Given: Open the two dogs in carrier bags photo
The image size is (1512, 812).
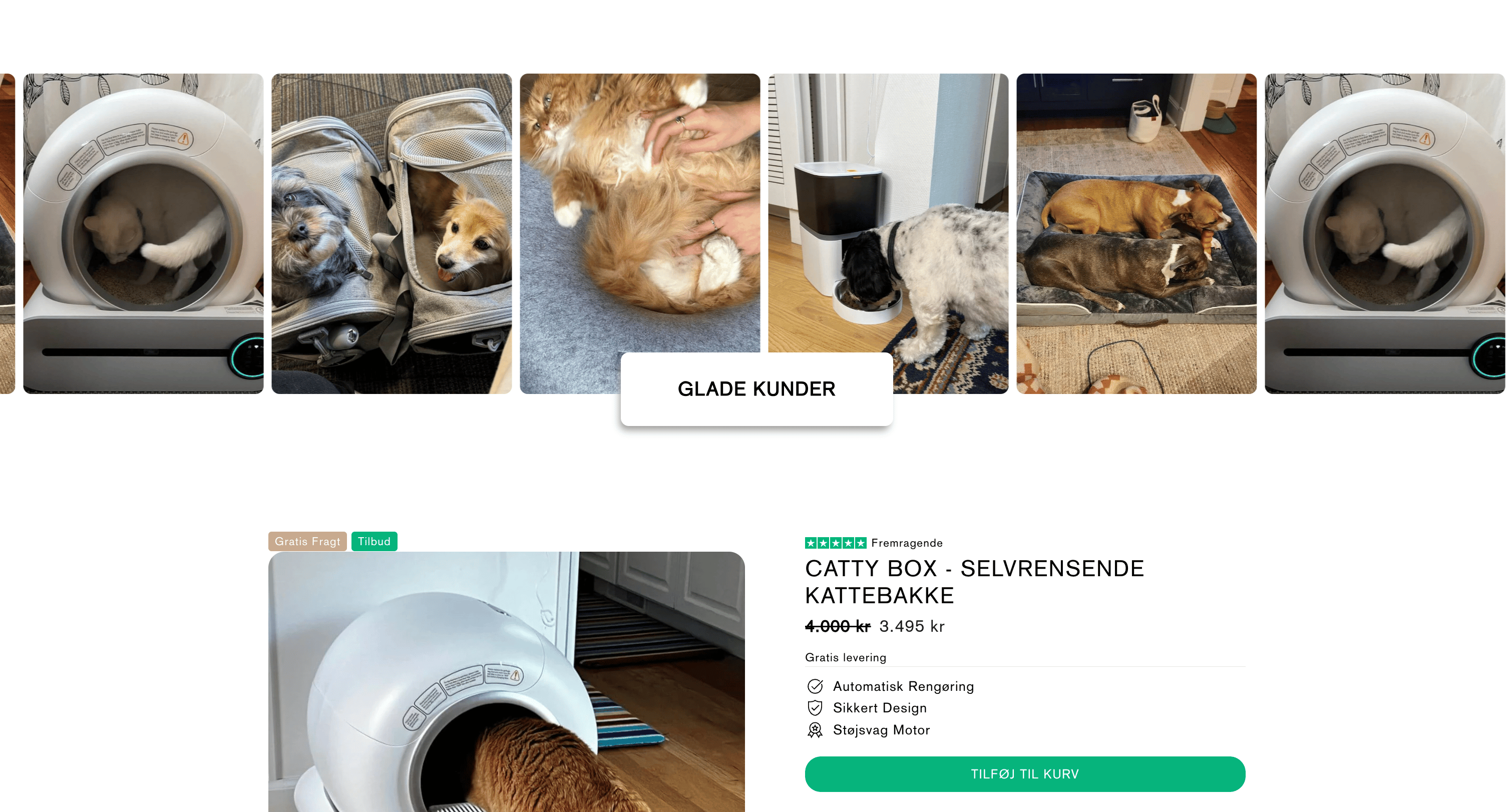Looking at the screenshot, I should click(392, 233).
